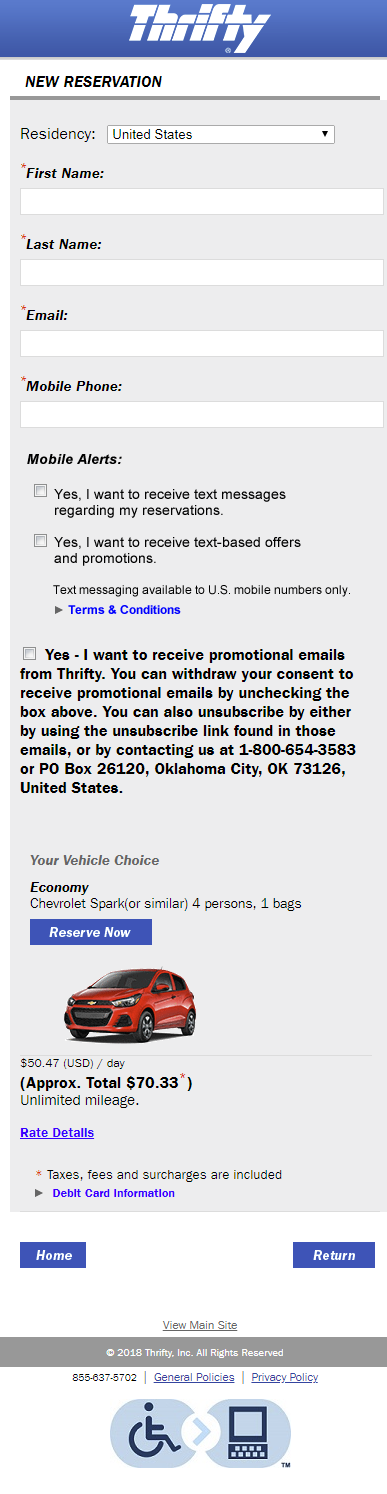Enable text messages regarding my reservations

coord(41,491)
